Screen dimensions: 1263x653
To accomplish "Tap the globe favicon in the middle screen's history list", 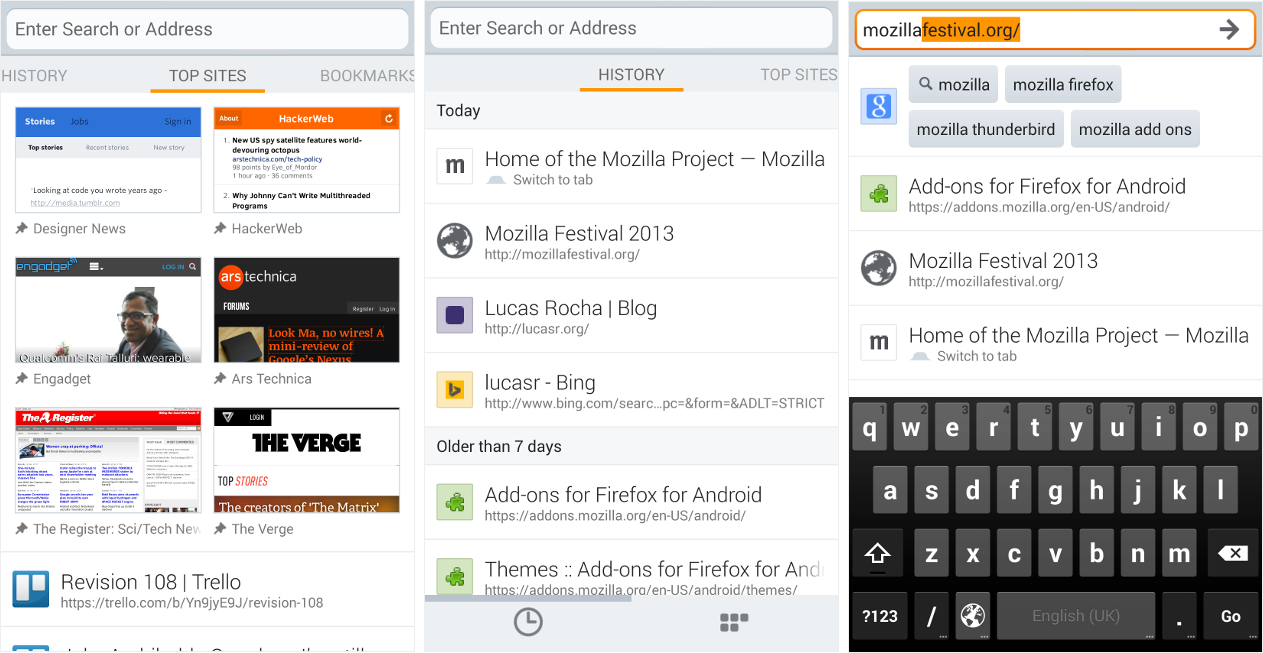I will [x=455, y=241].
